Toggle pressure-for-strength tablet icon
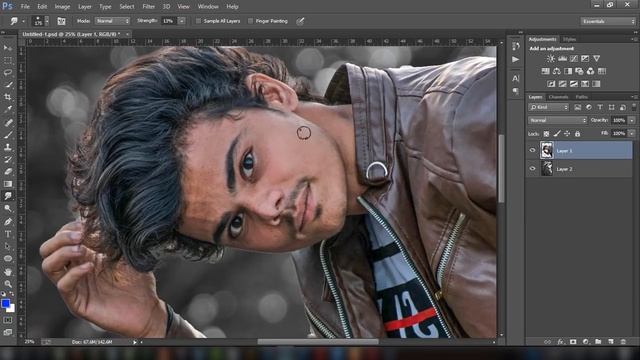 click(300, 21)
